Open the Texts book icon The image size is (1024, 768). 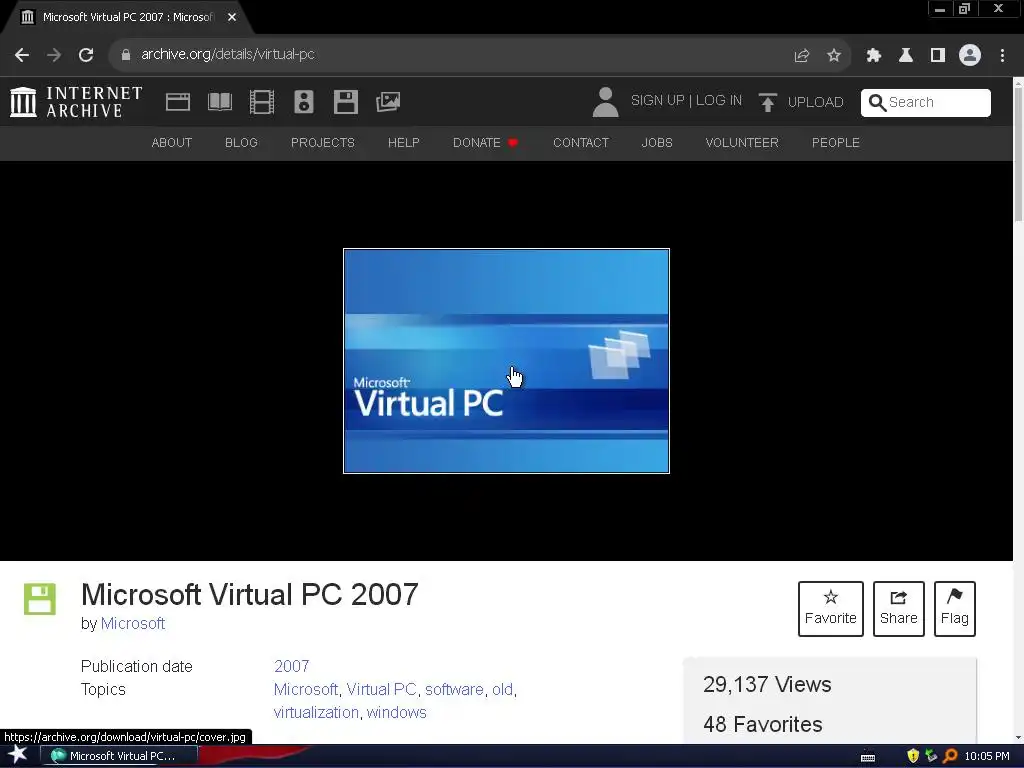tap(220, 102)
